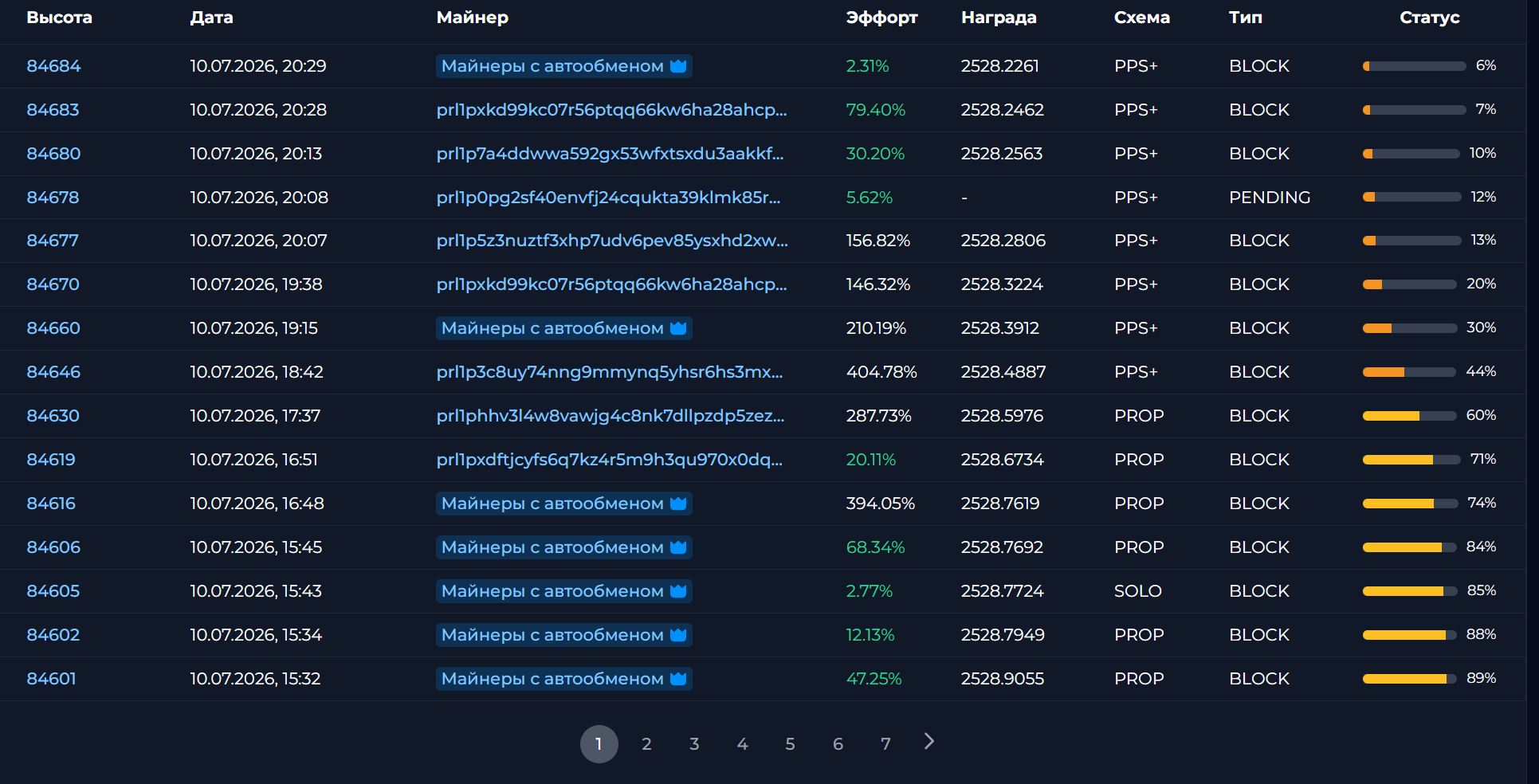1539x784 pixels.
Task: Go to pagination page 7
Action: pyautogui.click(x=885, y=744)
